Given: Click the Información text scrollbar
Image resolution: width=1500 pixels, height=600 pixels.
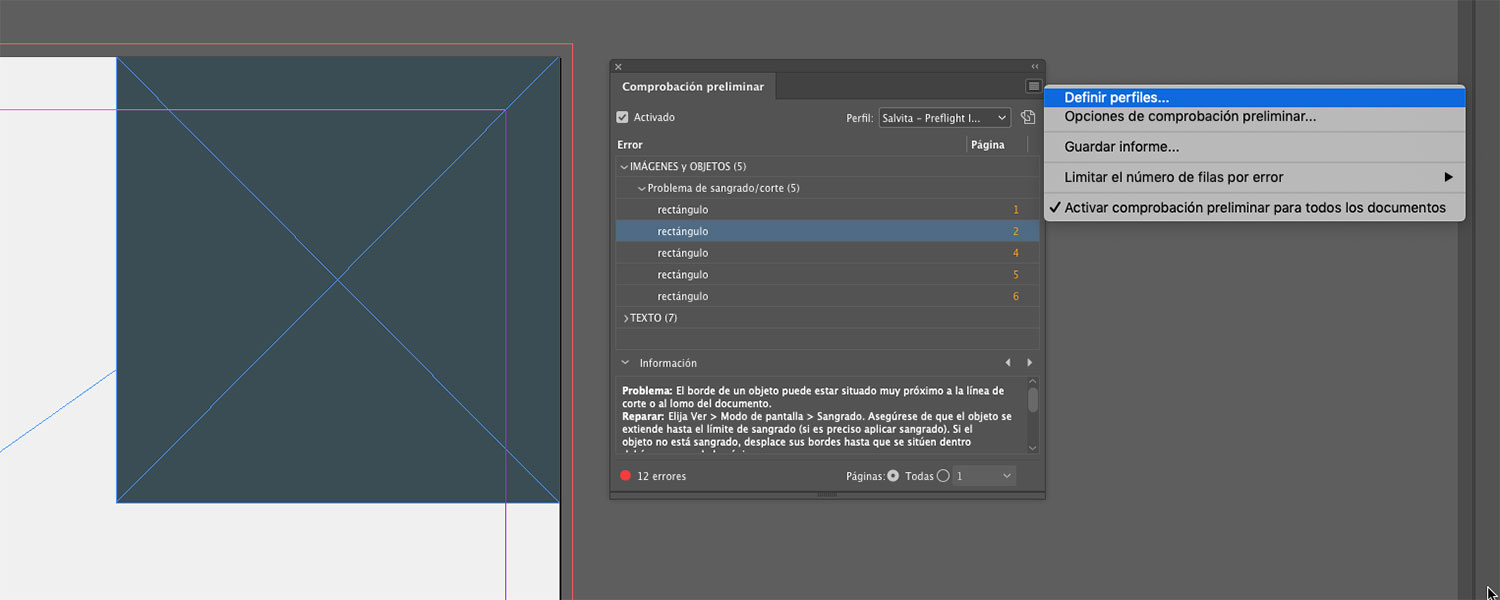Looking at the screenshot, I should pyautogui.click(x=1033, y=400).
